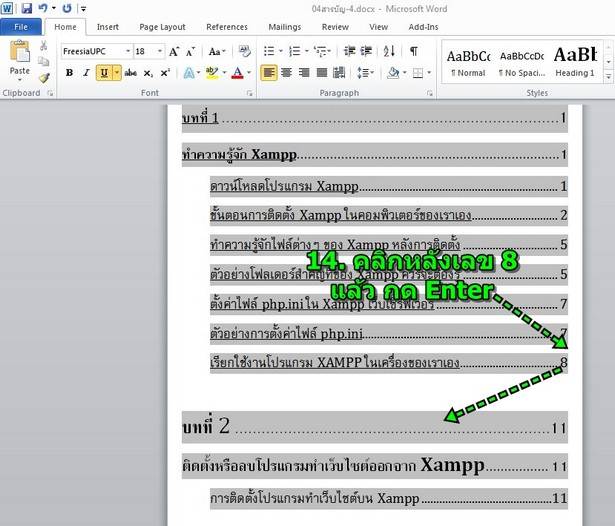Open the Mailings tab

[x=285, y=27]
